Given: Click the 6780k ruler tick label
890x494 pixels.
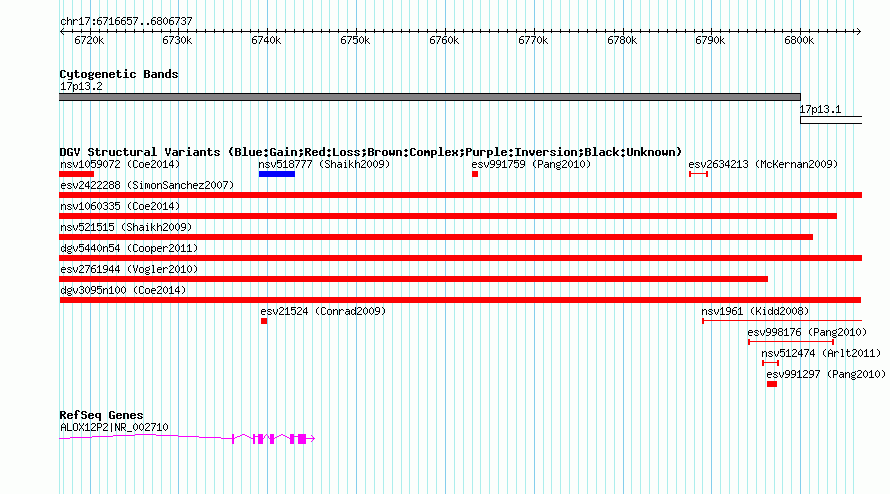Looking at the screenshot, I should point(622,40).
